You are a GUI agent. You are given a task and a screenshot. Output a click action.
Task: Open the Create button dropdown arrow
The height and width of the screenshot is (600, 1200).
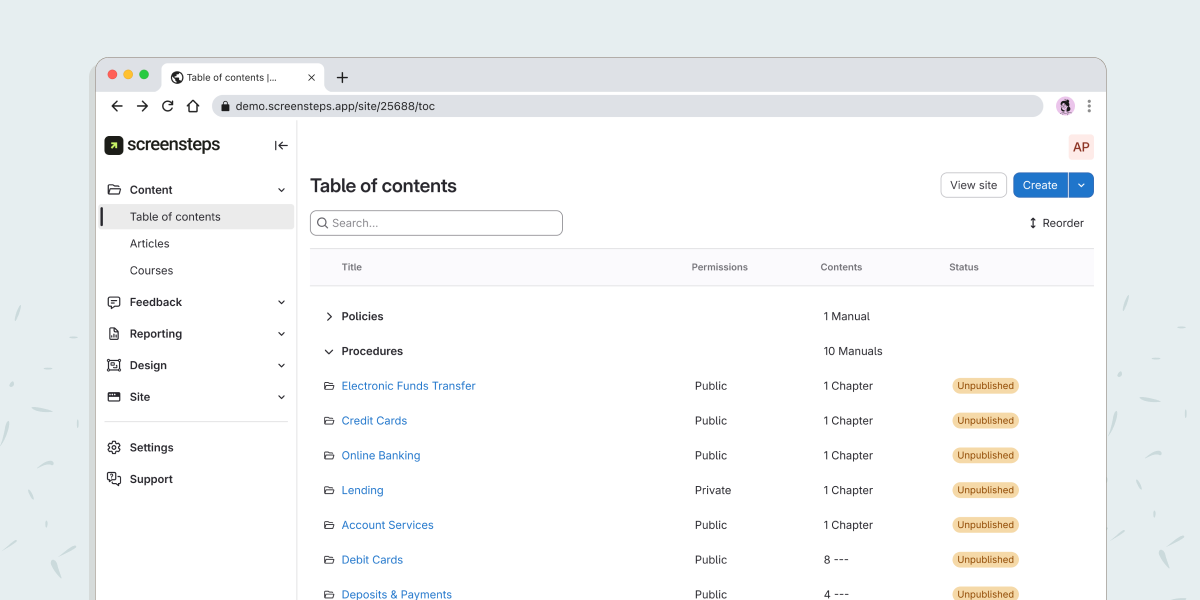click(x=1081, y=185)
